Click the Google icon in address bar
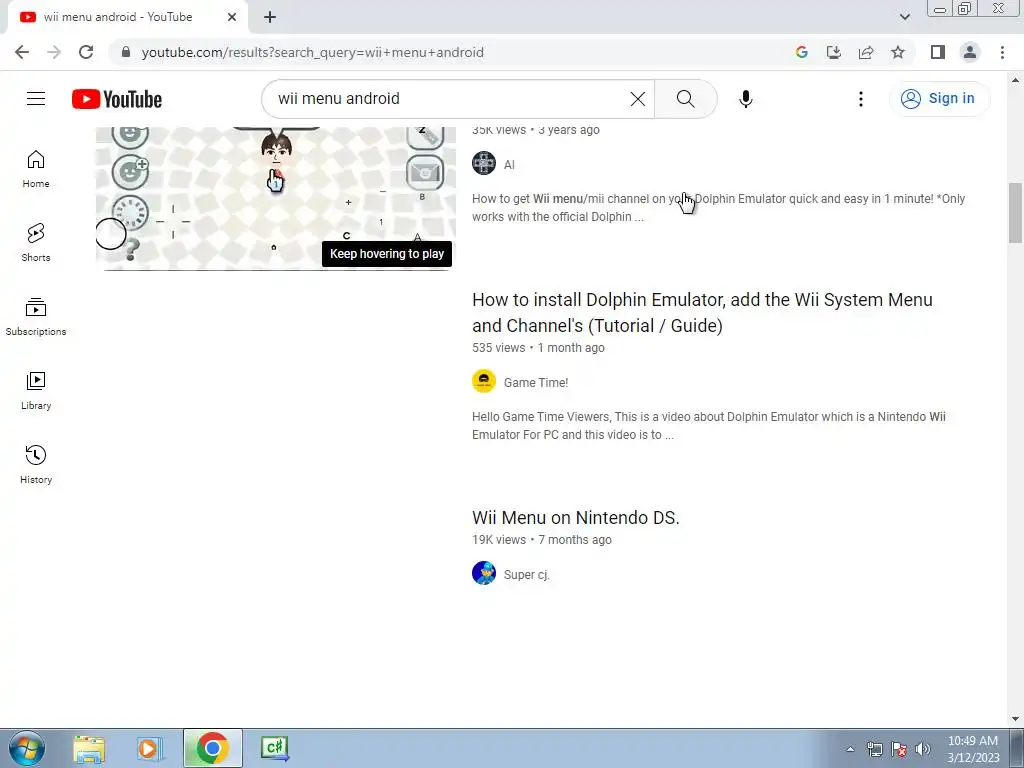Viewport: 1024px width, 768px height. click(x=801, y=52)
